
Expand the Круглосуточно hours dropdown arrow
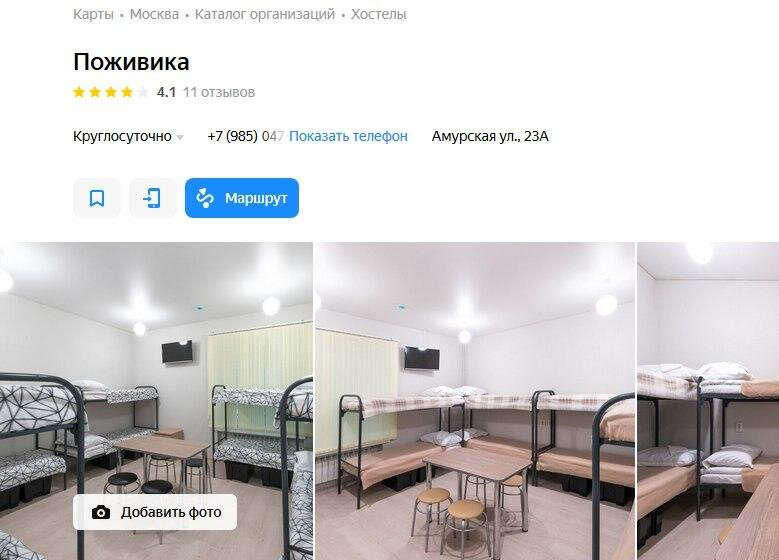tap(180, 137)
